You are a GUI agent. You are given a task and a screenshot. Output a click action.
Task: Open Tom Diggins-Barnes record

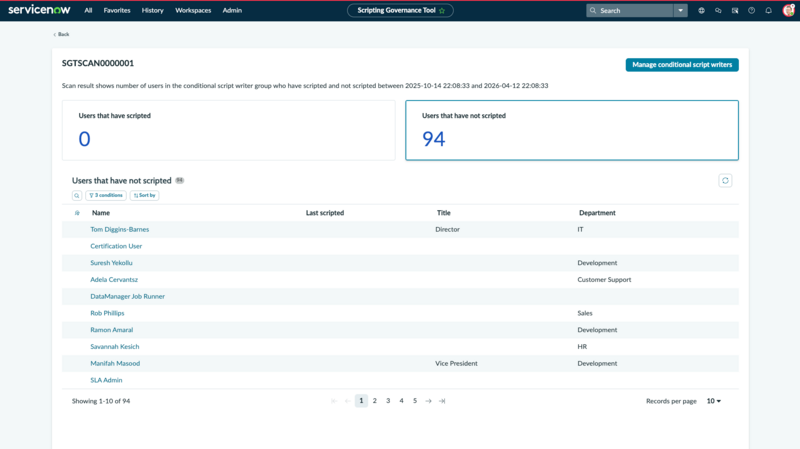[119, 230]
